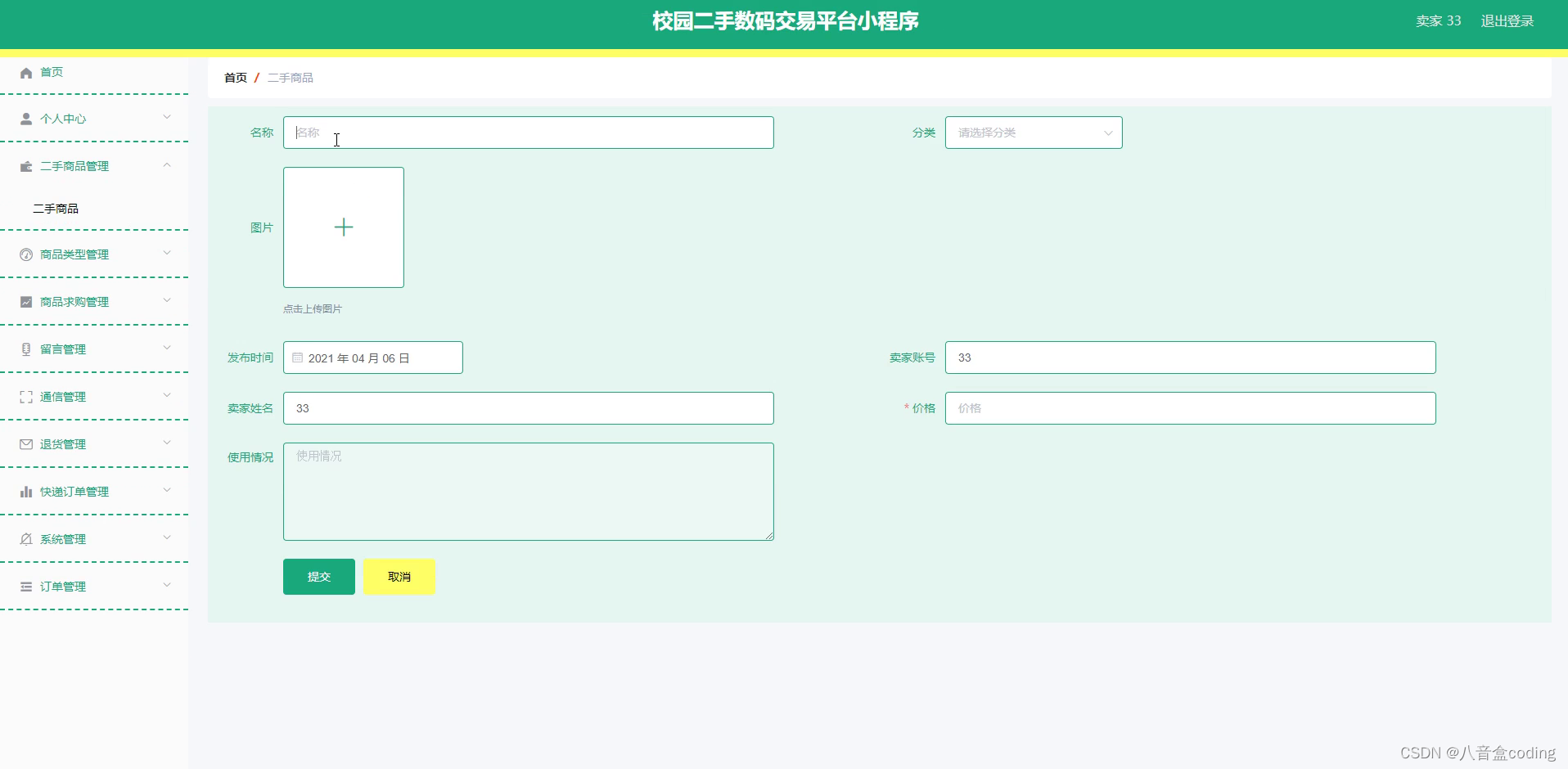Screen dimensions: 1568x769
Task: Click the bell icon for 系统管理
Action: [x=26, y=539]
